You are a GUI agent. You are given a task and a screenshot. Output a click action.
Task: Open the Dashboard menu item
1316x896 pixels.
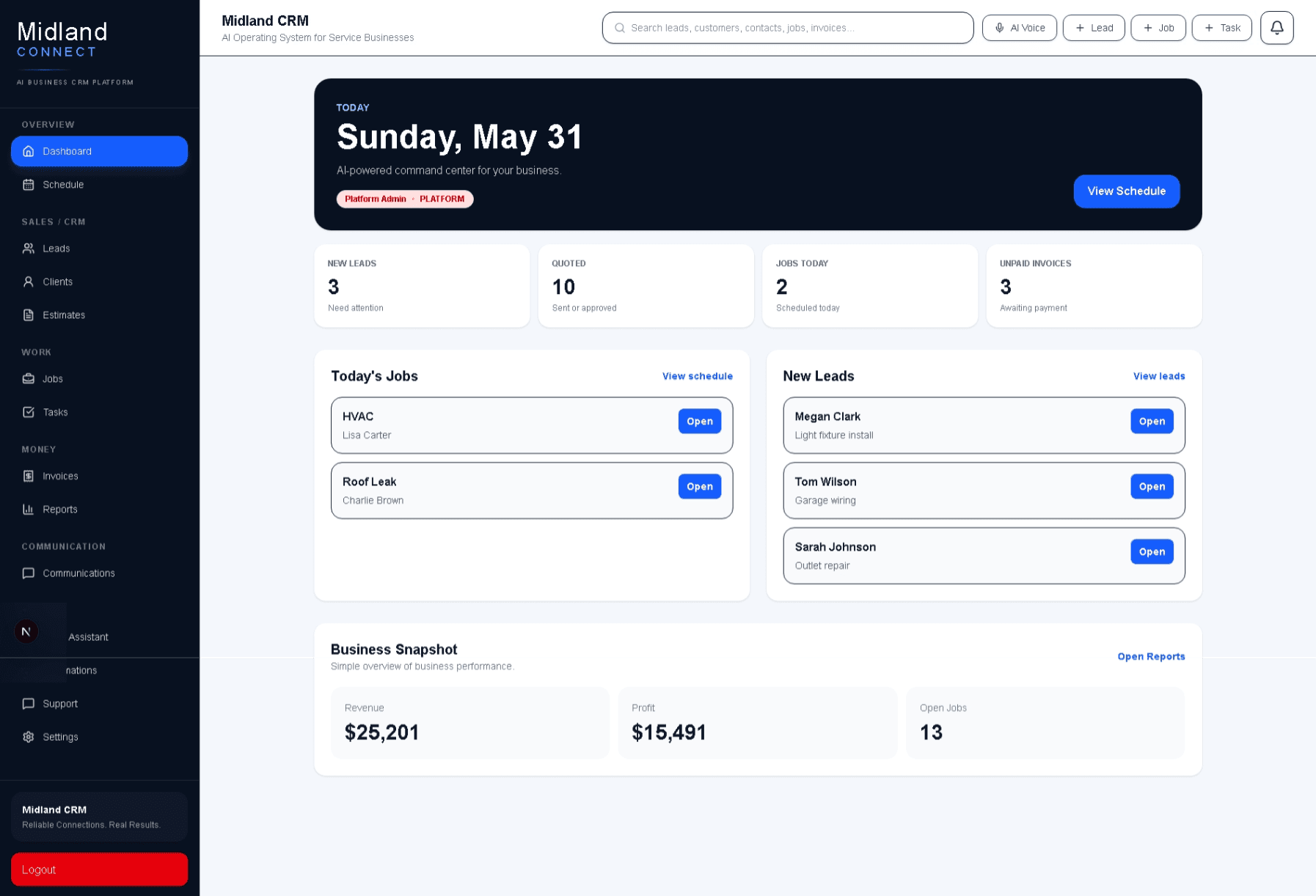(x=99, y=151)
